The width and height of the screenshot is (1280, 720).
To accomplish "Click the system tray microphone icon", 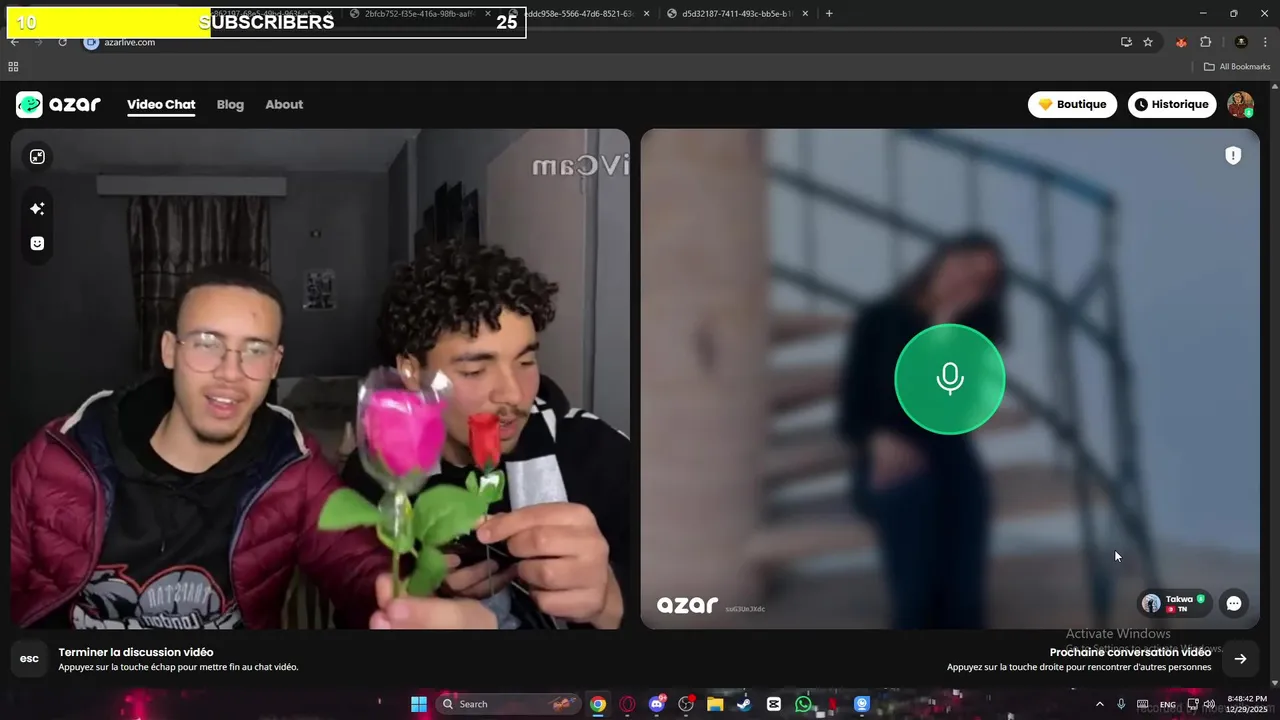I will tap(1121, 704).
